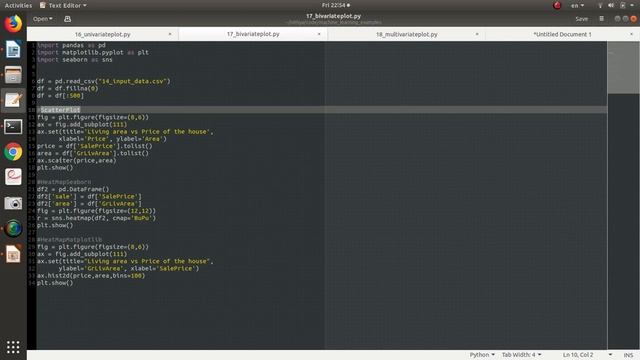The height and width of the screenshot is (360, 640).
Task: Toggle the INS insert mode indicator
Action: [x=628, y=355]
